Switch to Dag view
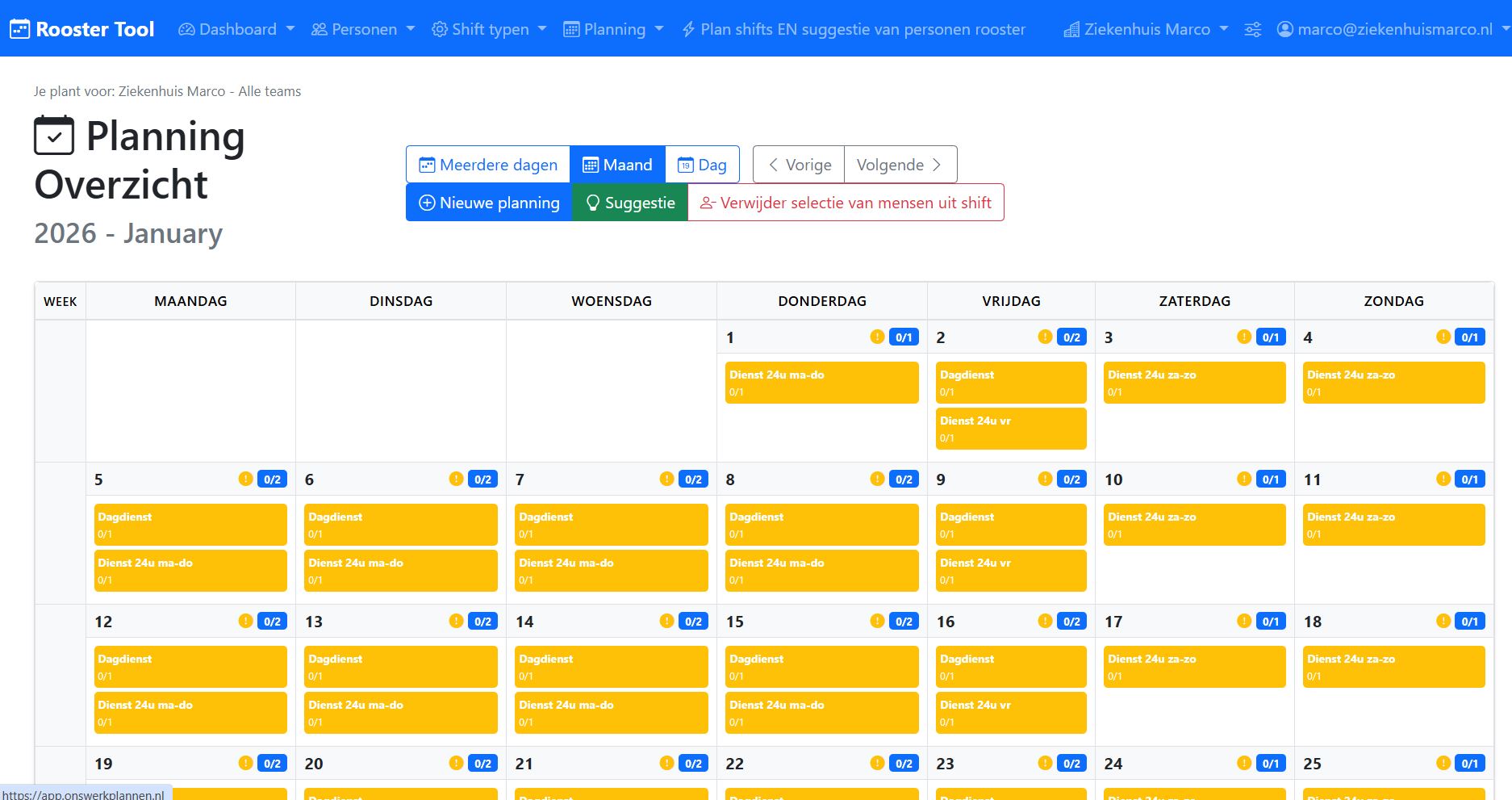The height and width of the screenshot is (800, 1512). [x=702, y=164]
